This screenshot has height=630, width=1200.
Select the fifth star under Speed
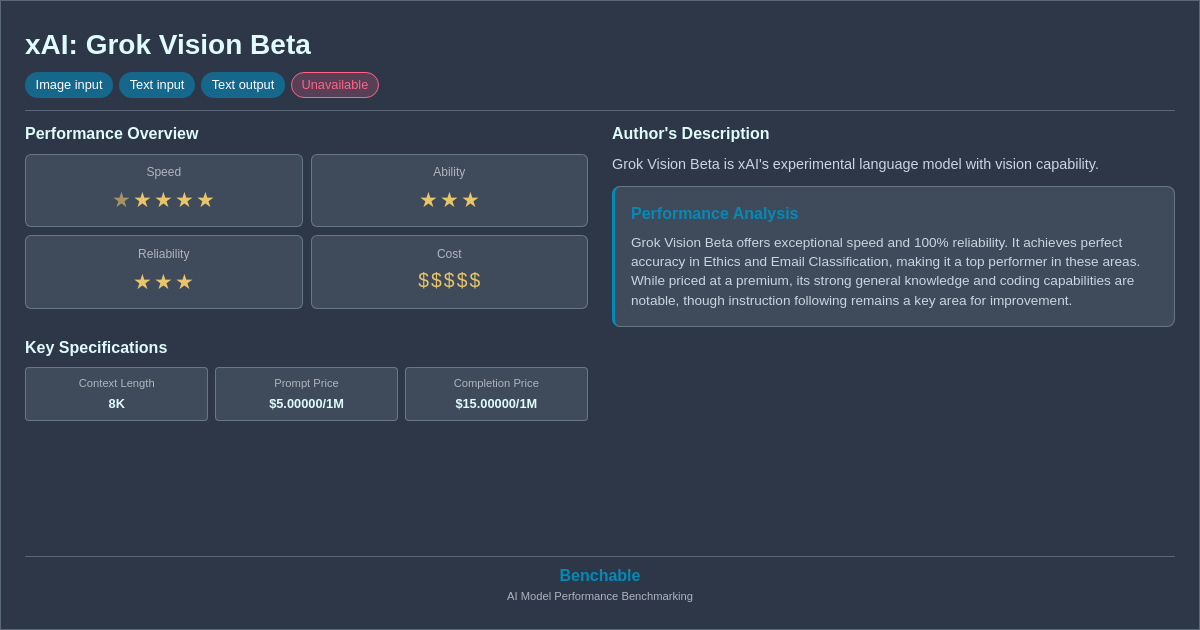pyautogui.click(x=205, y=199)
